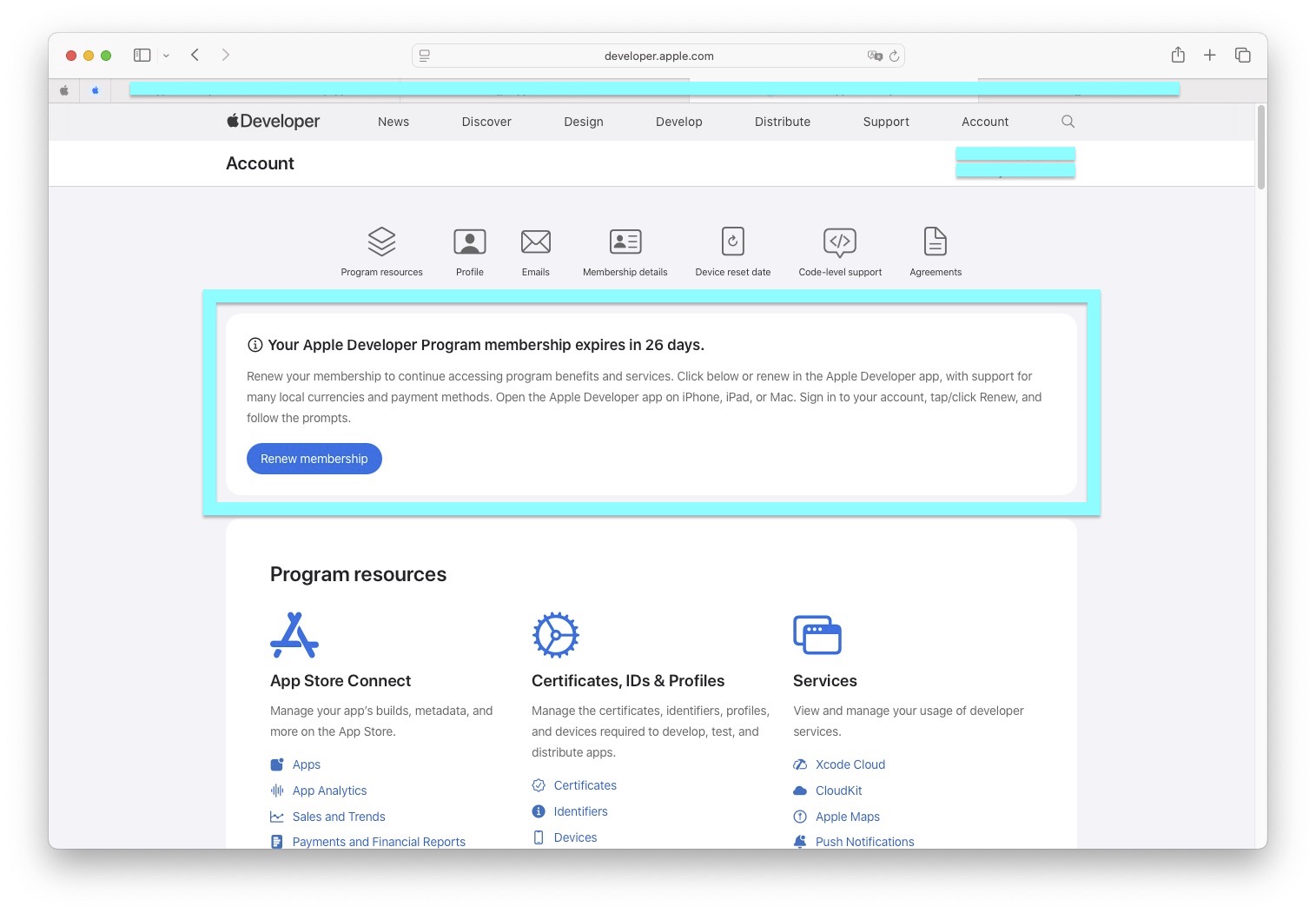Click the Services window icon

(817, 635)
